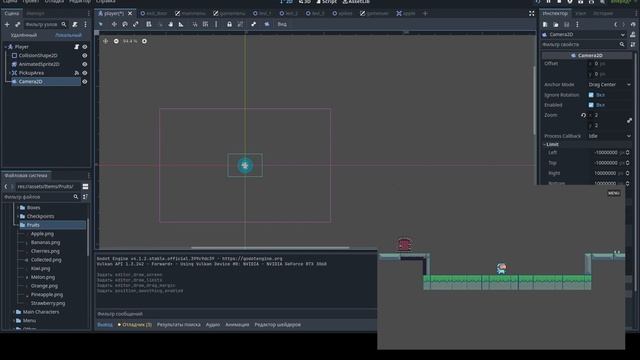Click the instantiate child scene link icon
The width and height of the screenshot is (640, 360).
click(18, 24)
